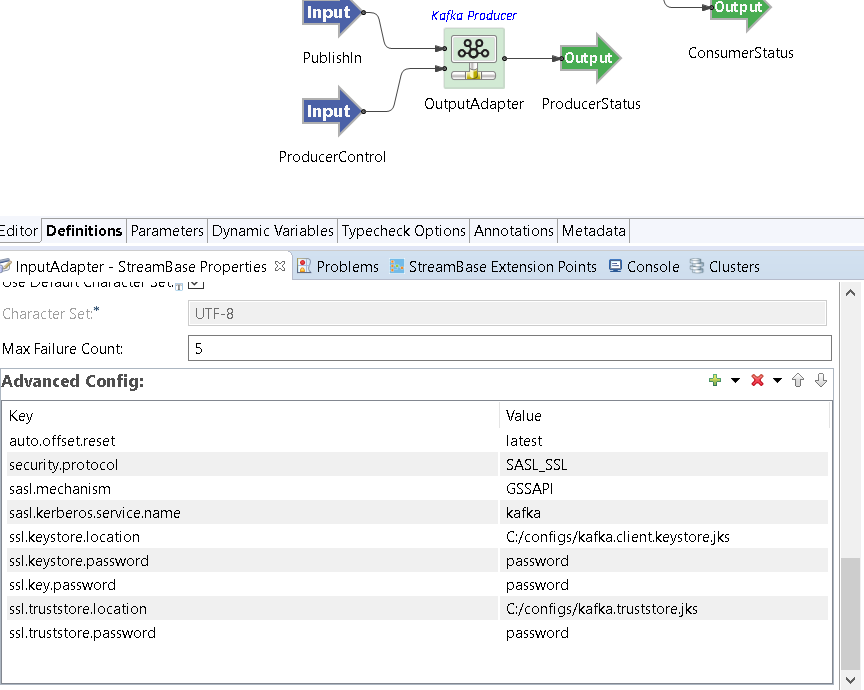Click the PublishIn input stream arrow
This screenshot has height=690, width=864.
[329, 14]
